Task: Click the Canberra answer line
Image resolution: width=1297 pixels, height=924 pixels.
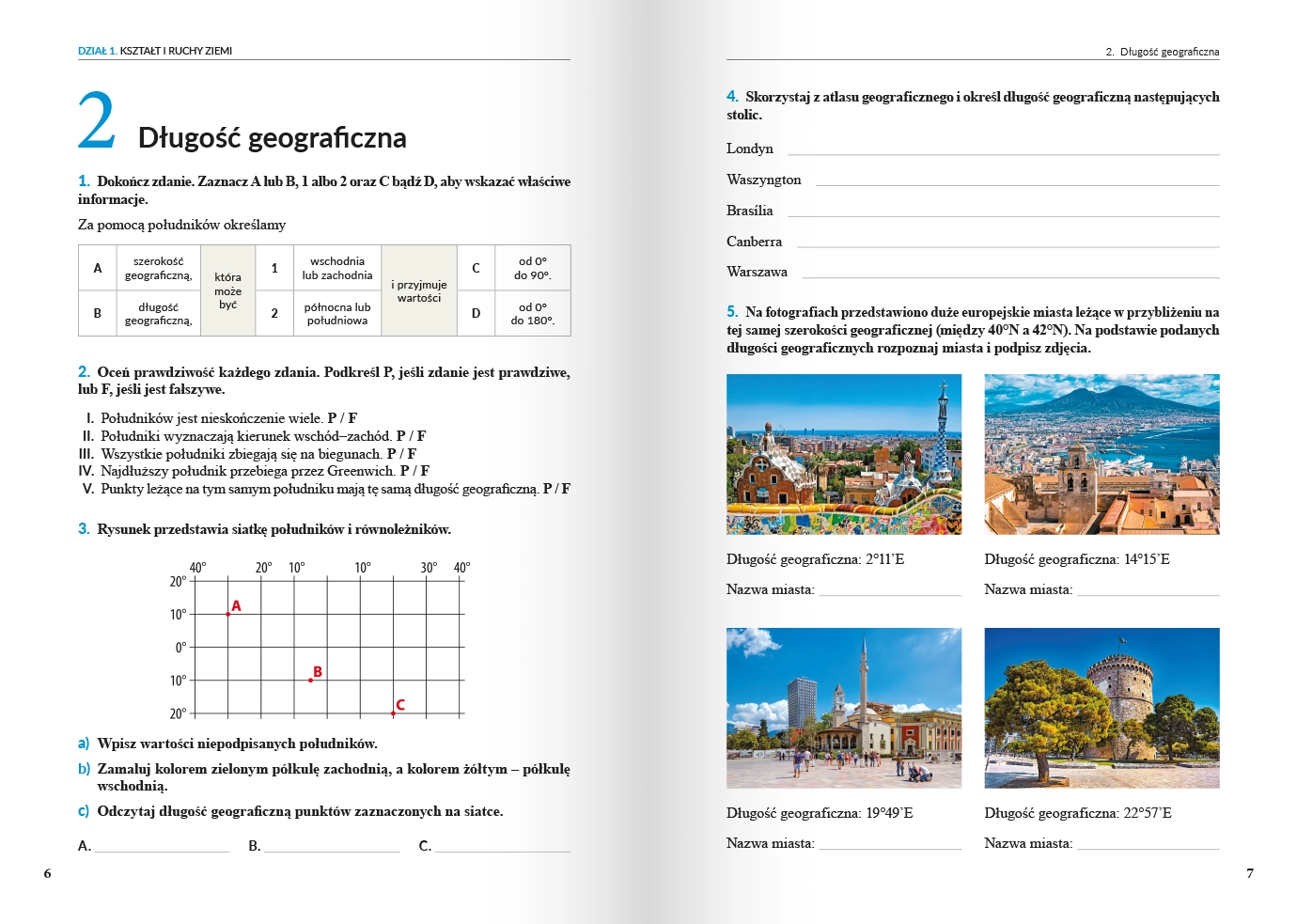Action: tap(1008, 246)
